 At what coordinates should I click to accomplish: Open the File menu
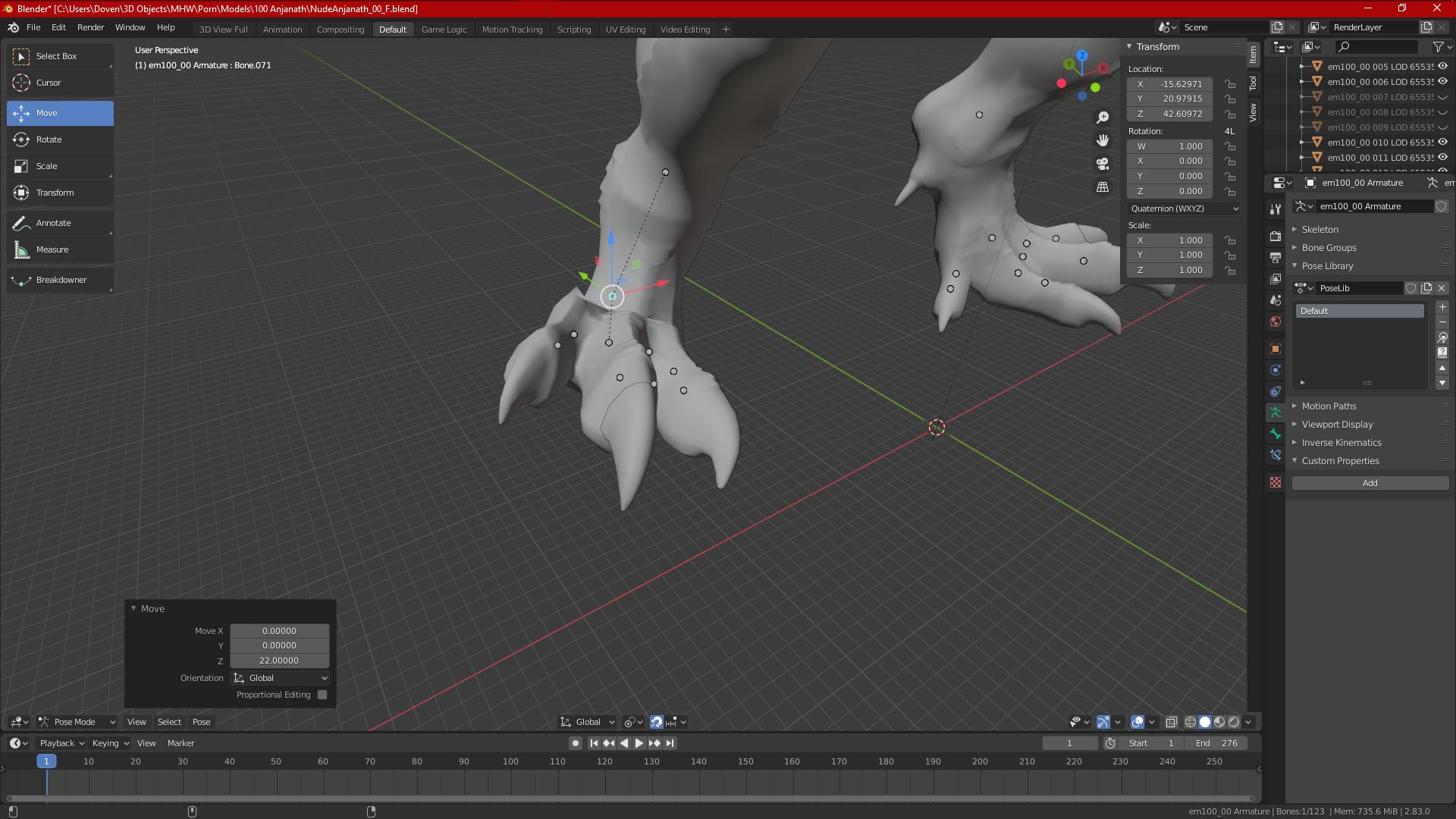pos(33,27)
